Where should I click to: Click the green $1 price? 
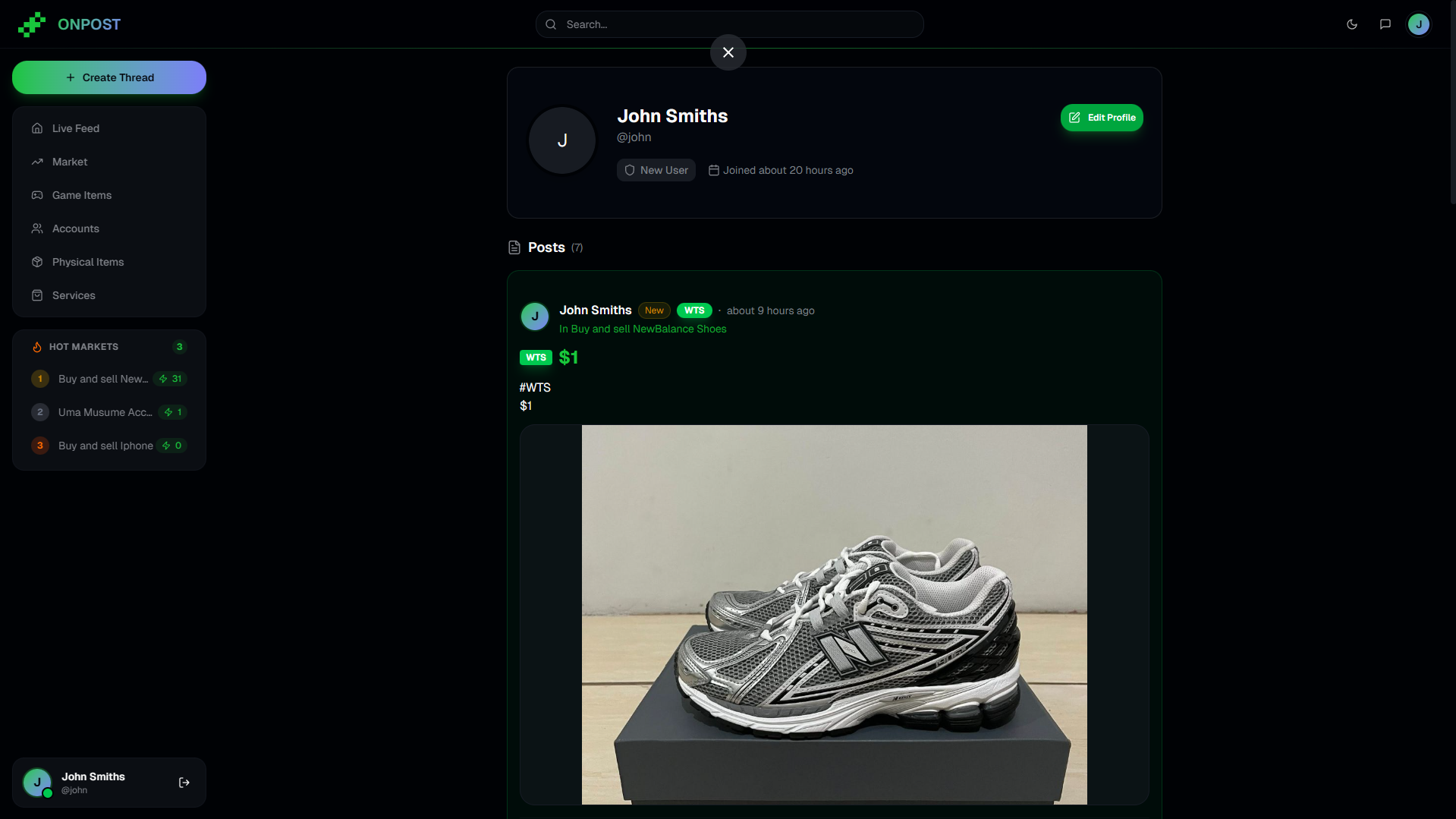(568, 358)
